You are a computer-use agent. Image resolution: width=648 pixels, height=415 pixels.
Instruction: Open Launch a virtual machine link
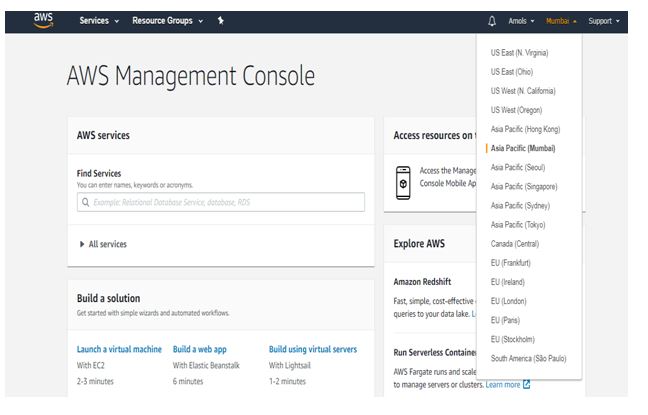[x=119, y=349]
